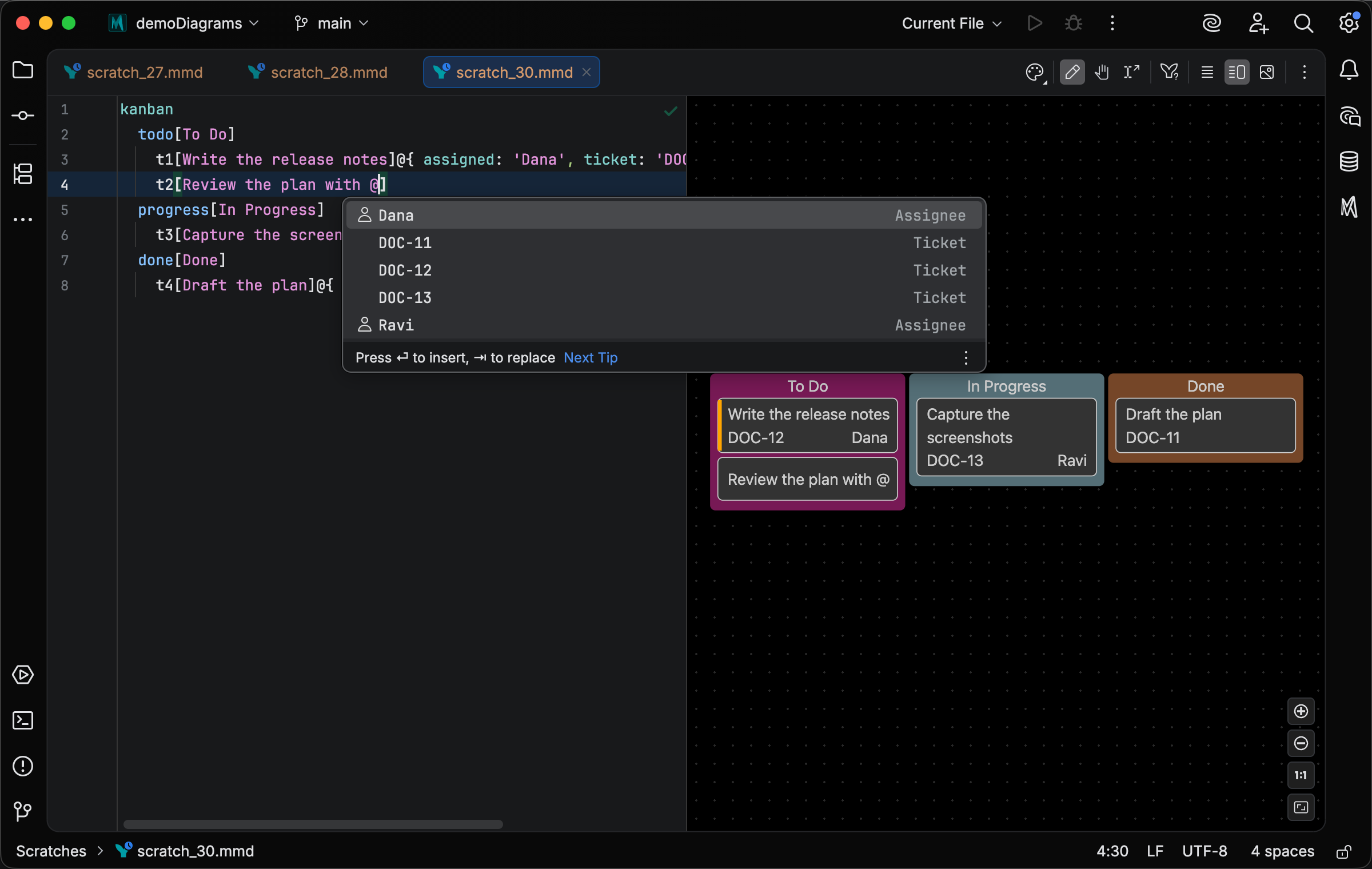This screenshot has height=869, width=1372.
Task: Switch to editor and preview view
Action: click(x=1237, y=73)
